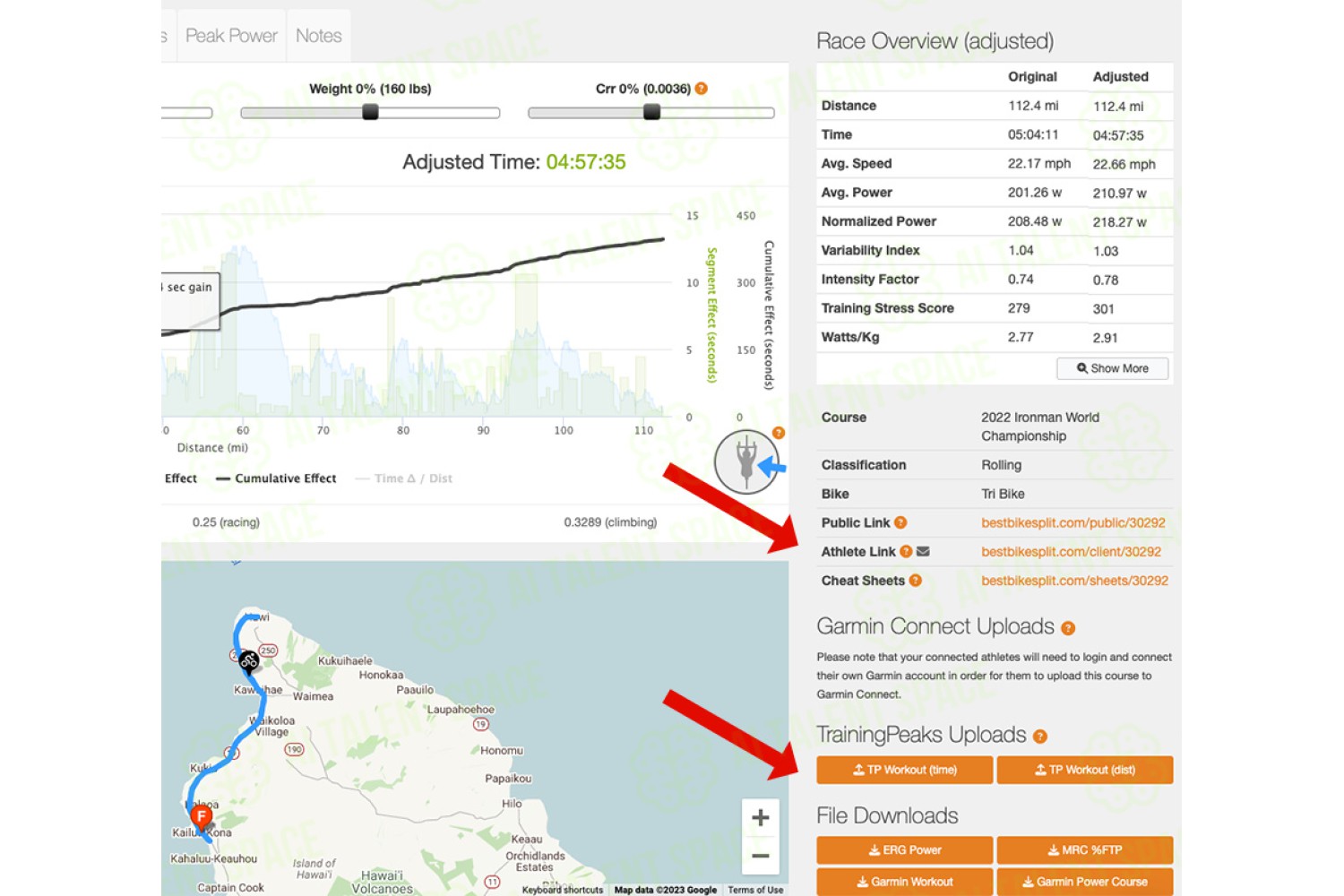Click the finish marker F on map
The width and height of the screenshot is (1344, 896).
(x=202, y=816)
